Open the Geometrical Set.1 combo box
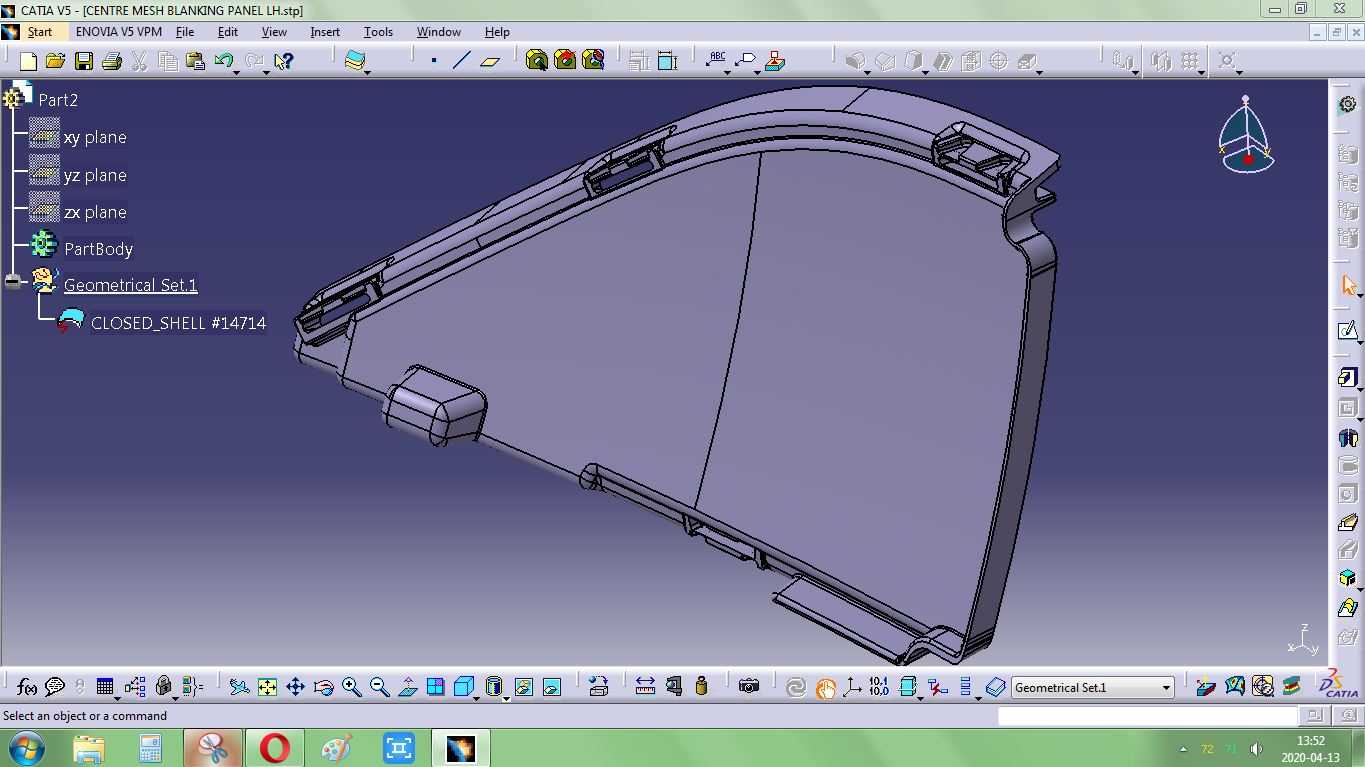The image size is (1365, 767). pyautogui.click(x=1092, y=687)
